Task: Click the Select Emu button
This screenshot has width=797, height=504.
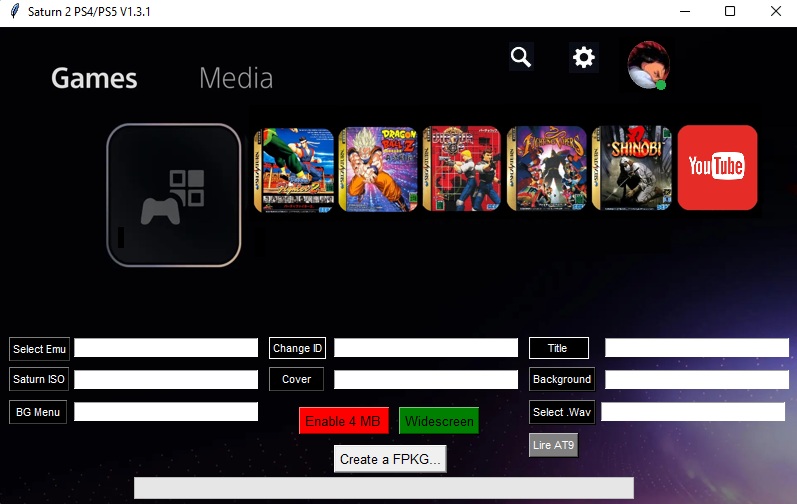Action: pyautogui.click(x=40, y=349)
